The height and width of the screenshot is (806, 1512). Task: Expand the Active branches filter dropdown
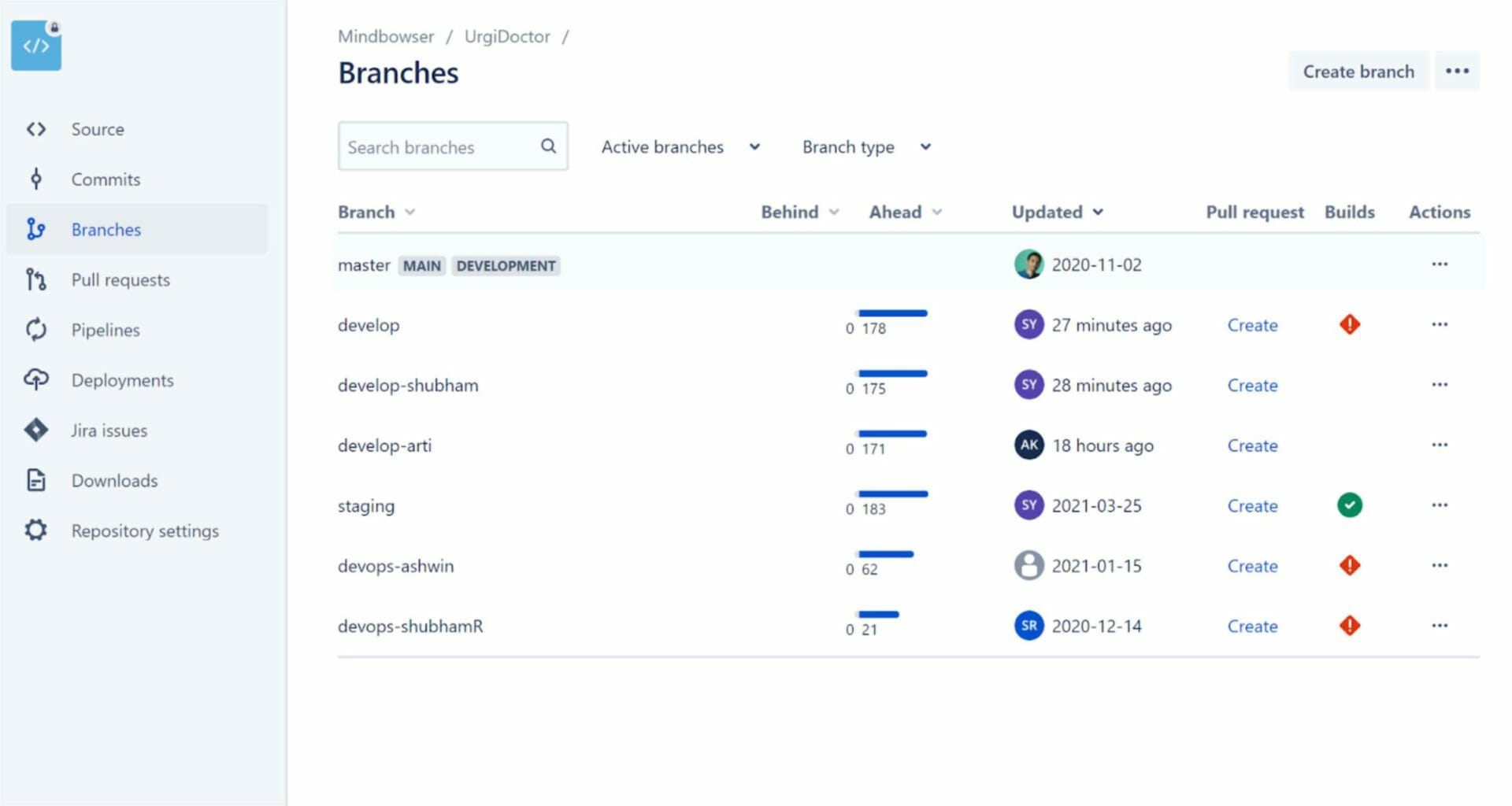[680, 146]
